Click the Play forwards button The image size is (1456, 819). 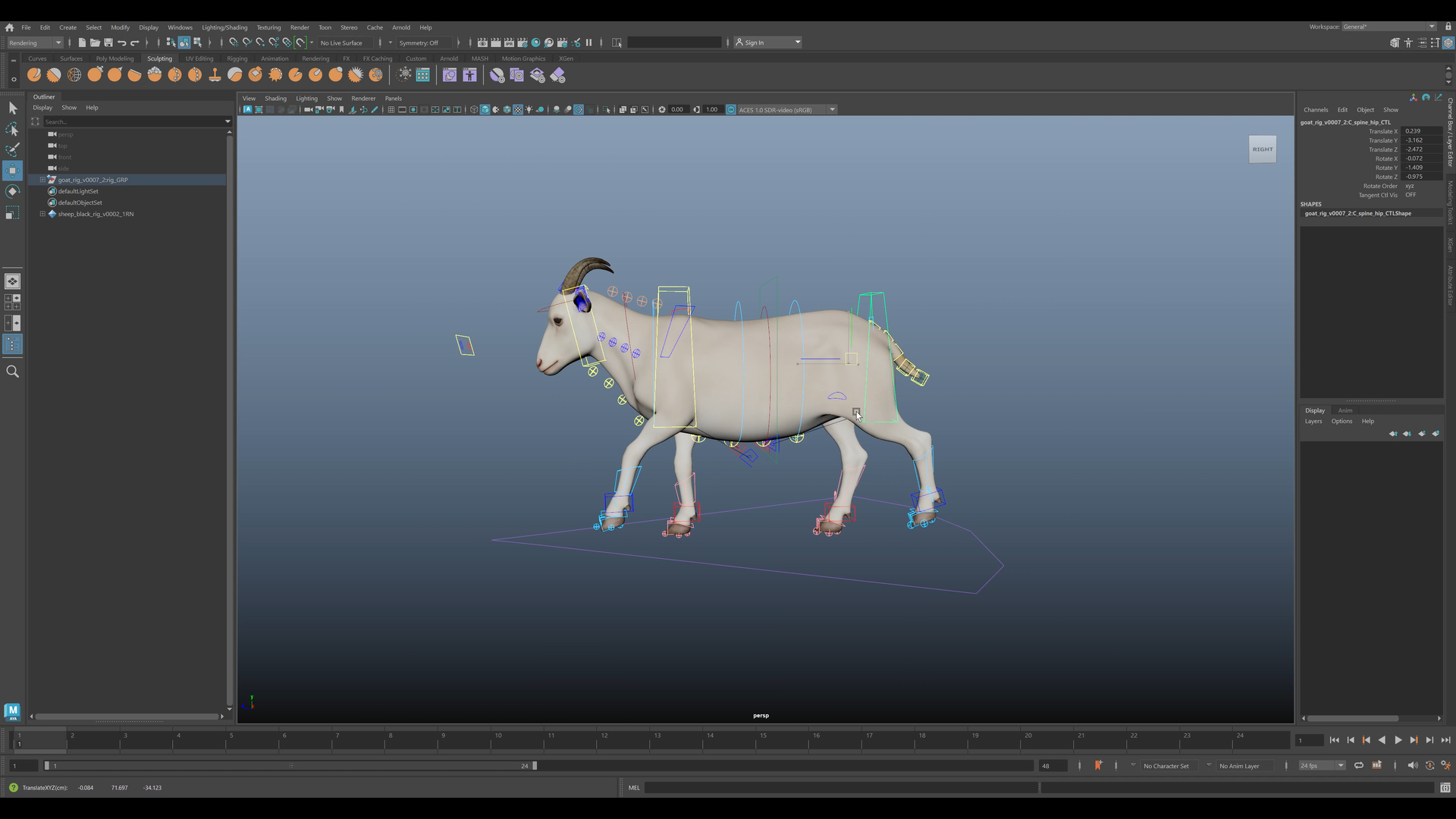(x=1398, y=739)
